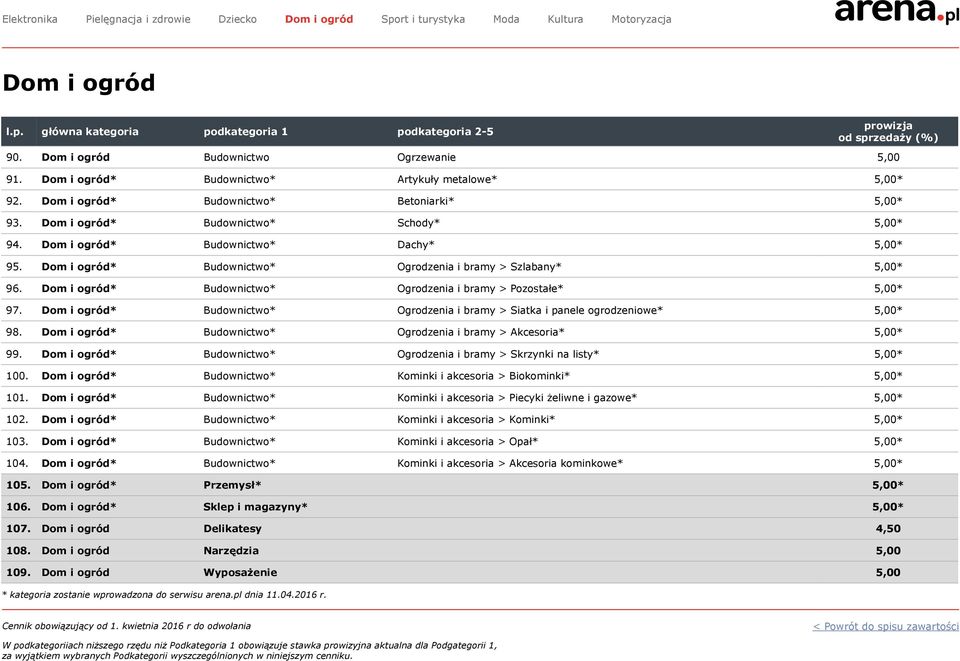The width and height of the screenshot is (960, 661).
Task: Click row number 100.
Action: point(17,376)
